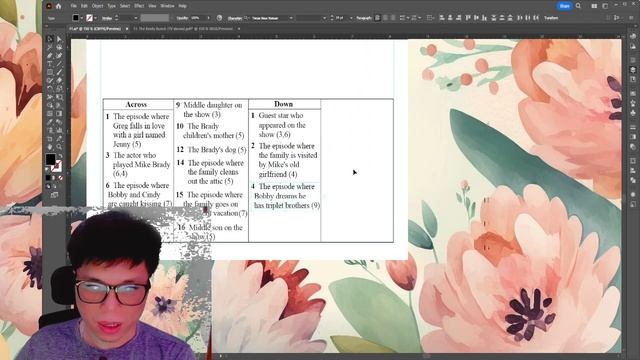Expand the fill color dropdown arrow
Image resolution: width=640 pixels, height=360 pixels.
[x=82, y=18]
